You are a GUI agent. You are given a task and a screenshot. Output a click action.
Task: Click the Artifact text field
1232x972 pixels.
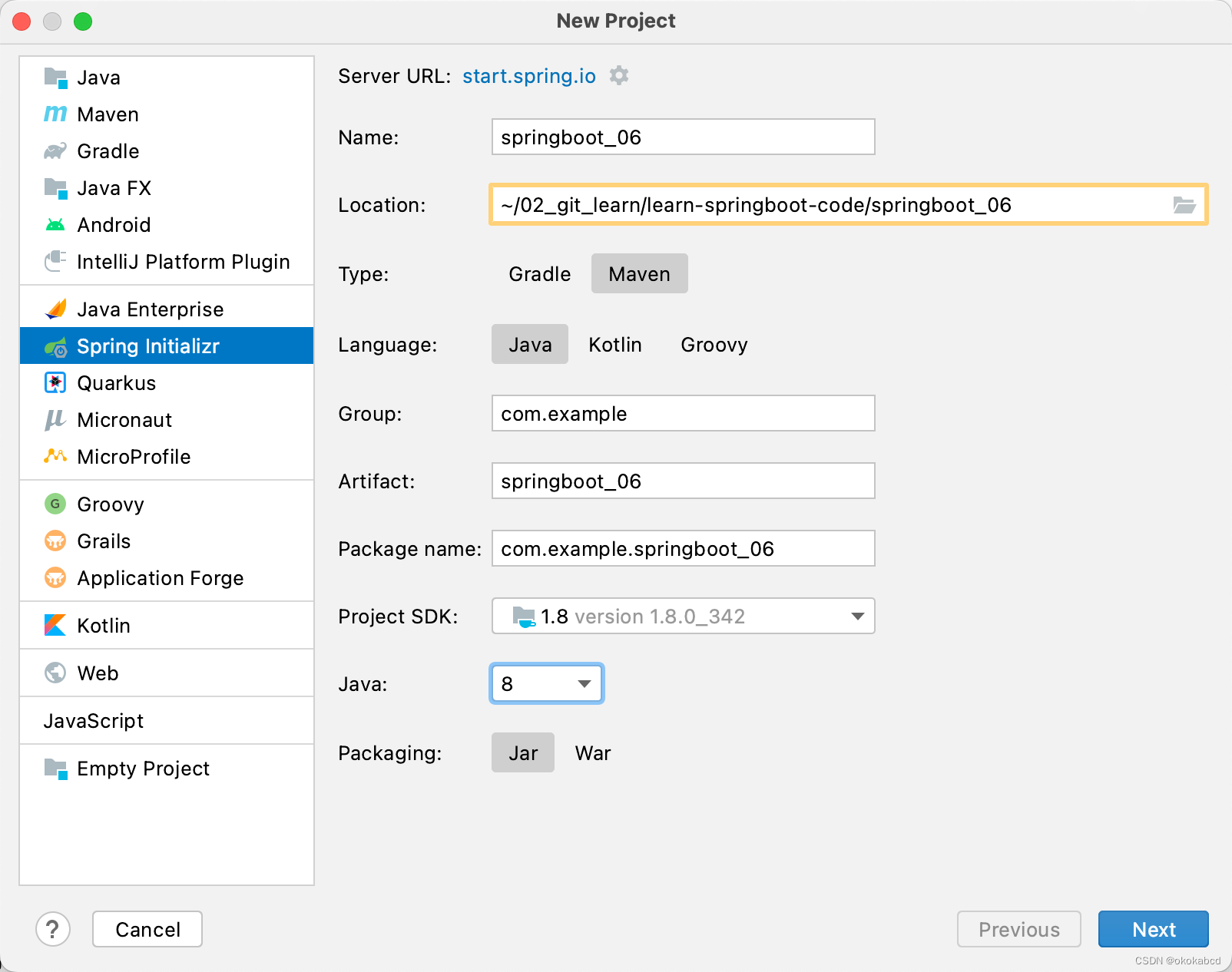(x=684, y=481)
